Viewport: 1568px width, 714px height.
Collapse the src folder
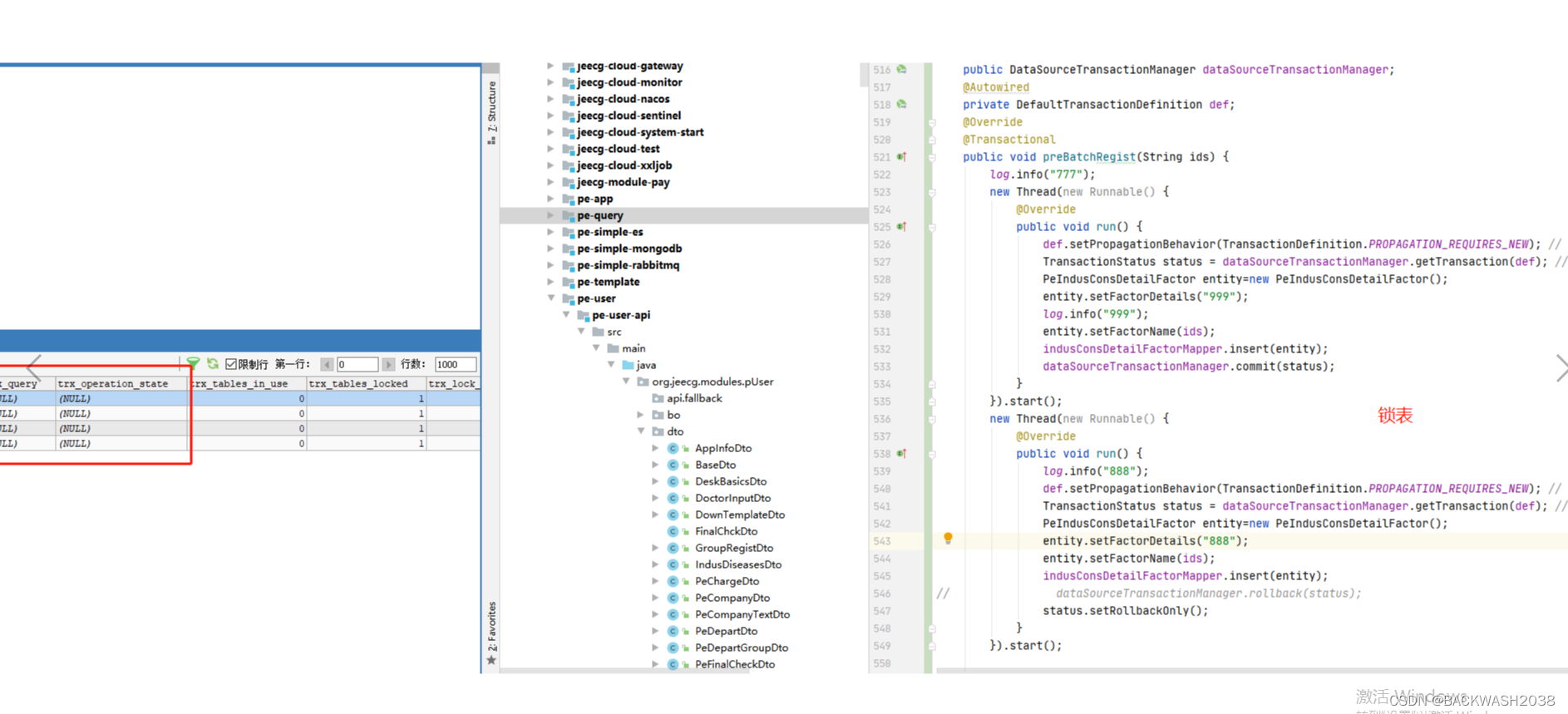pos(581,331)
